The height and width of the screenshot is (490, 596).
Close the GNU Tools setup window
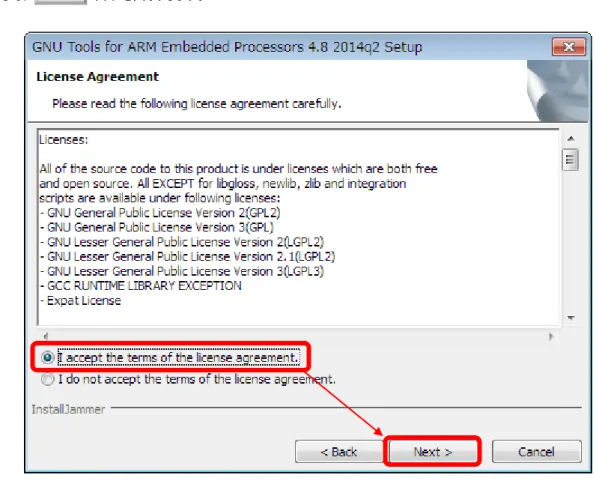point(569,47)
